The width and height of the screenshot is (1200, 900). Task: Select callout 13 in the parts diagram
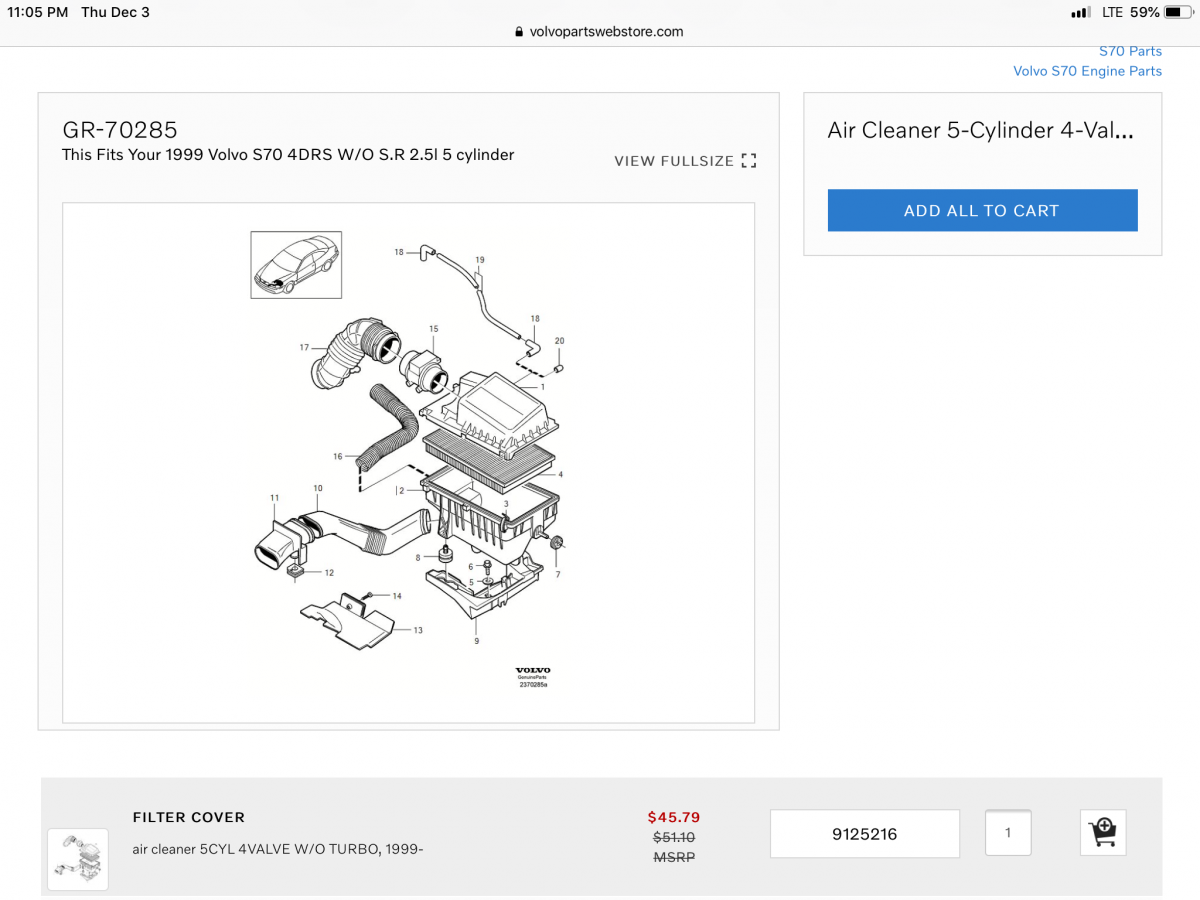coord(418,631)
